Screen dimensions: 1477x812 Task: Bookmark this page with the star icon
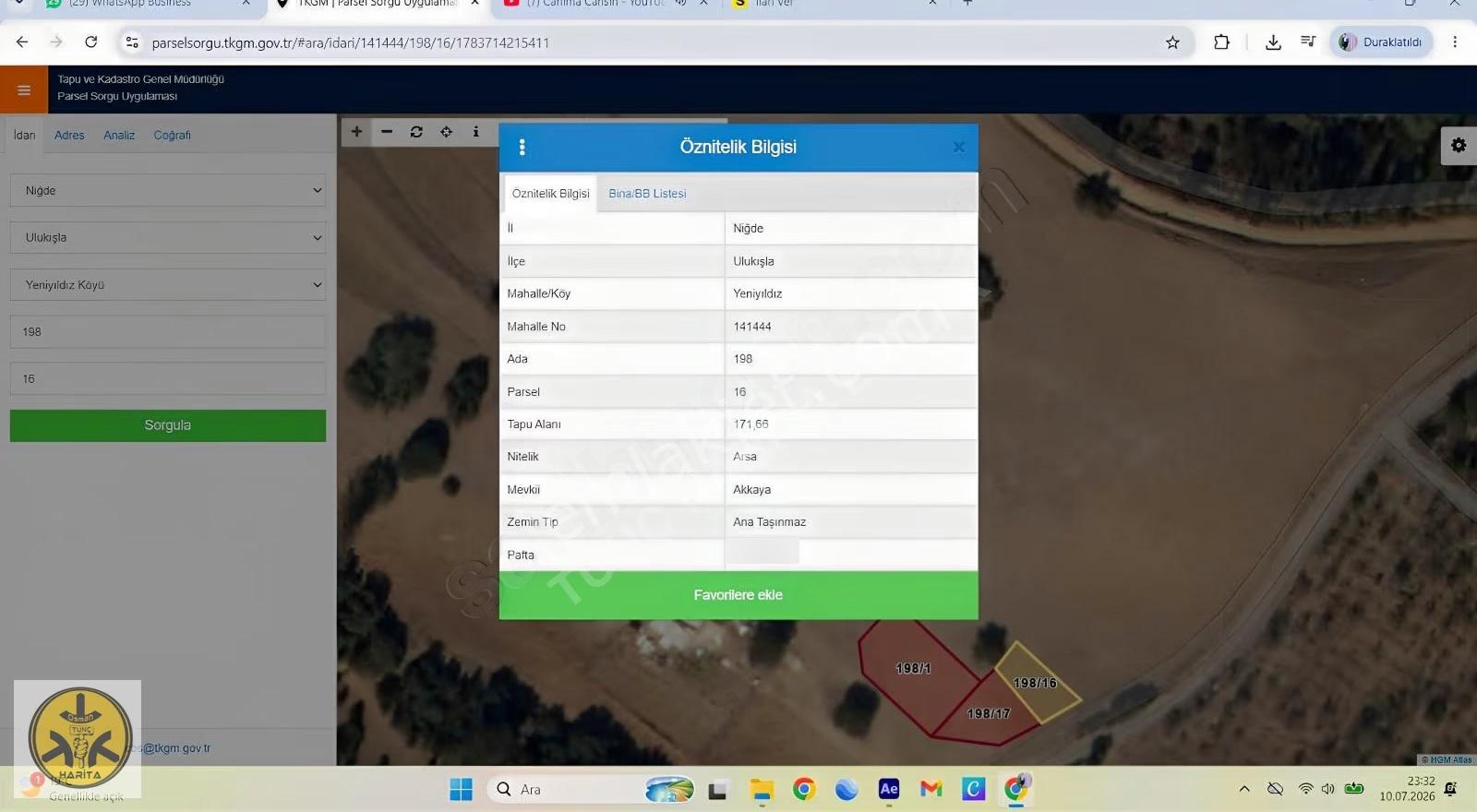[1172, 42]
